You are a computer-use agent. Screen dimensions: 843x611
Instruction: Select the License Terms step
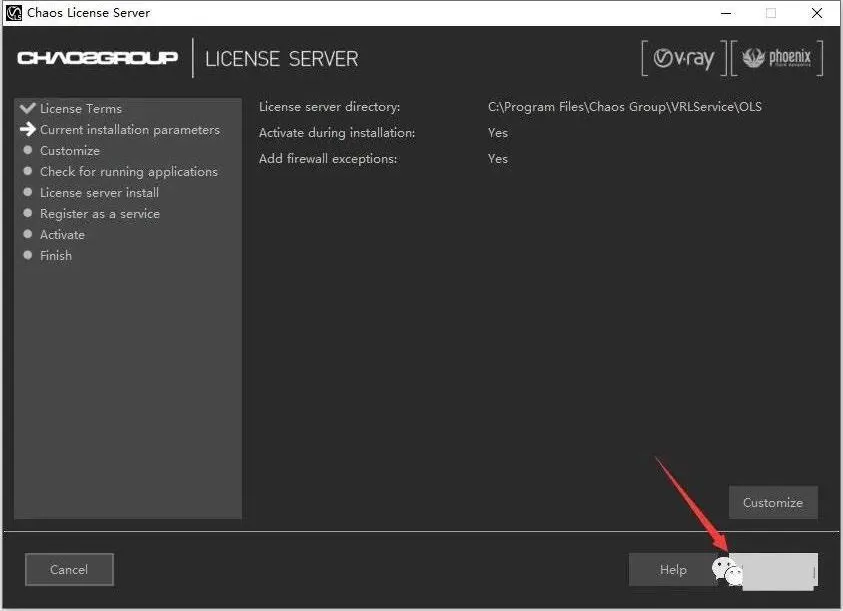point(81,109)
